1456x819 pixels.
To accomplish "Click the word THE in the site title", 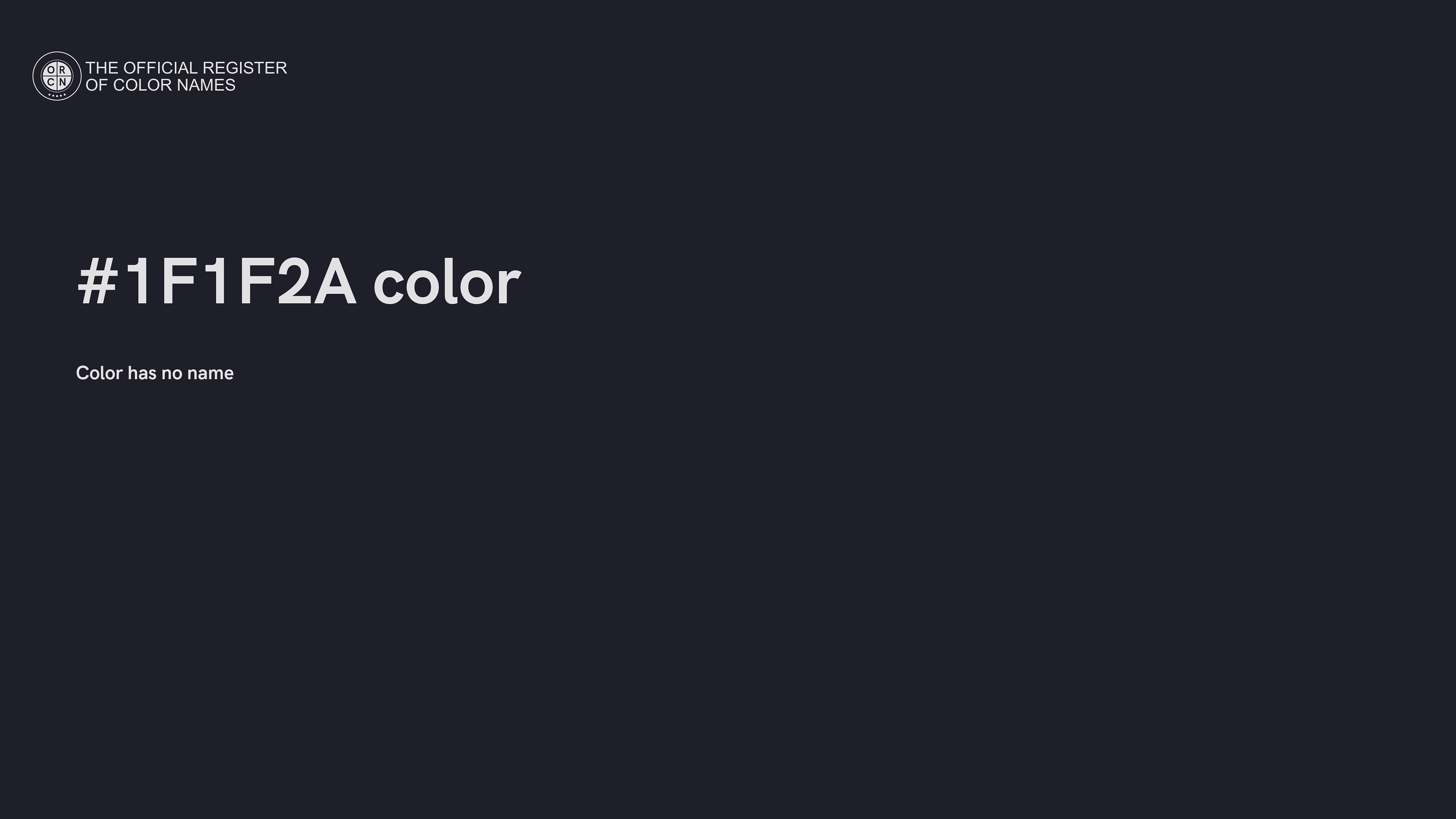I will coord(102,68).
